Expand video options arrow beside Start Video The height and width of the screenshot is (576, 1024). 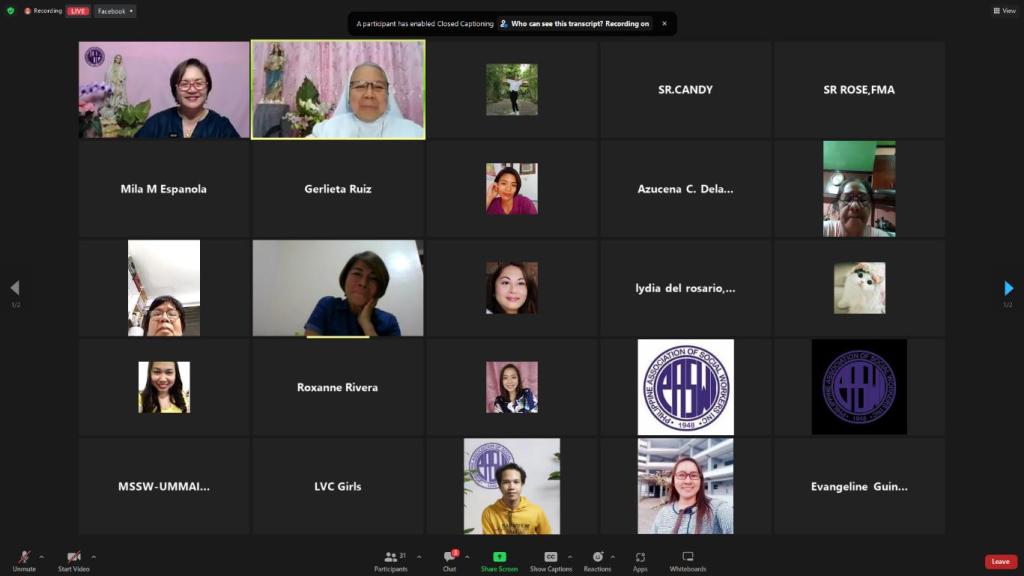[x=94, y=557]
